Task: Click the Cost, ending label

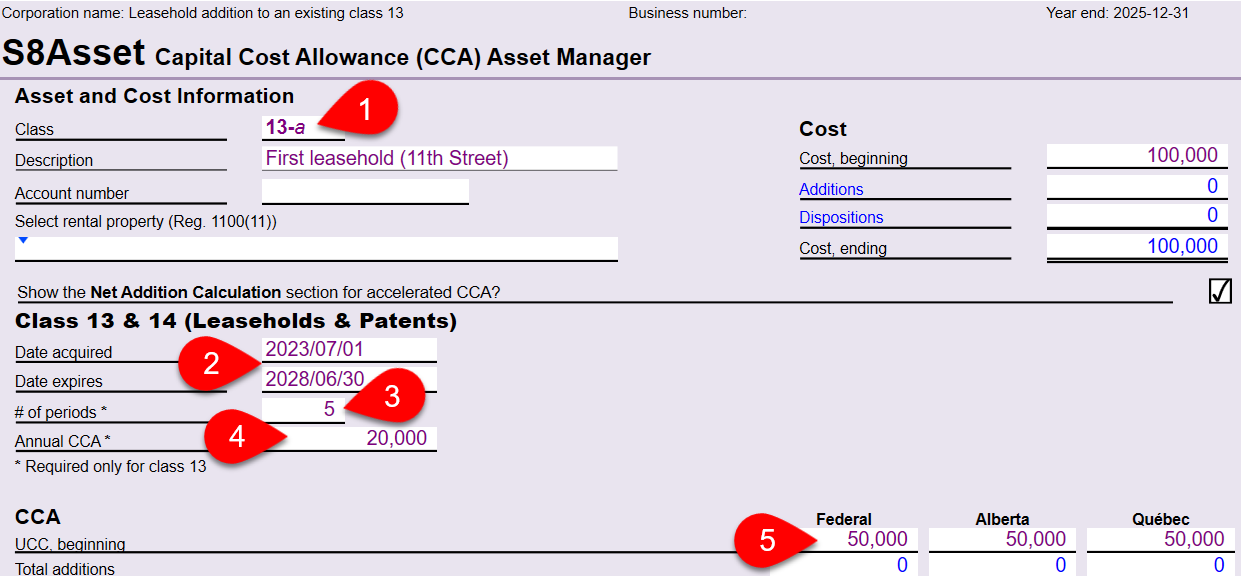Action: (843, 248)
